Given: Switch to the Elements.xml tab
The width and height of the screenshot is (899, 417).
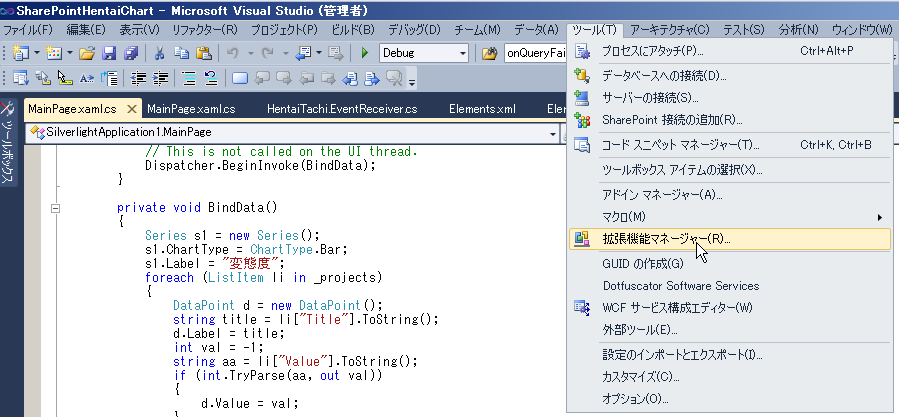Looking at the screenshot, I should 482,109.
